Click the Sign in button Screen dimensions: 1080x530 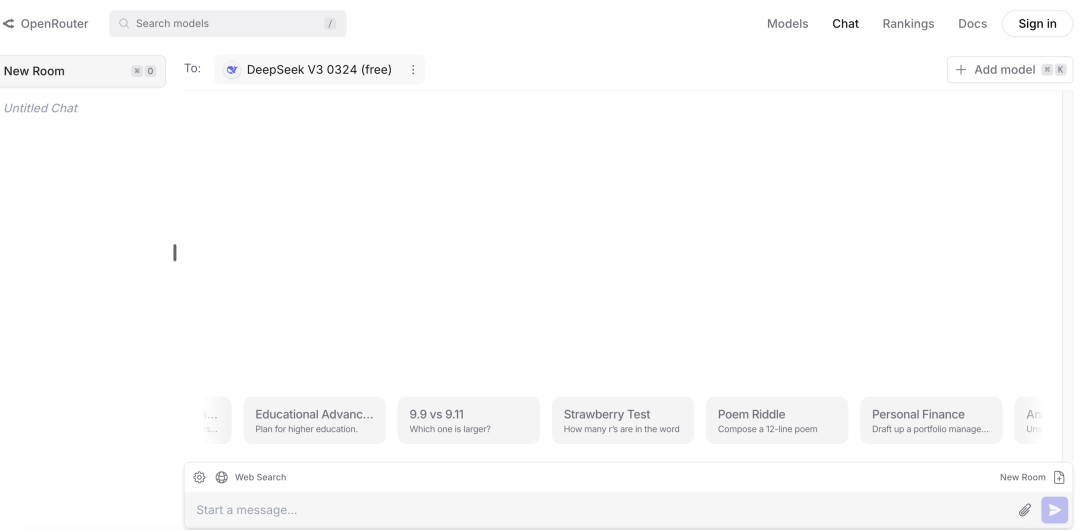tap(1037, 23)
